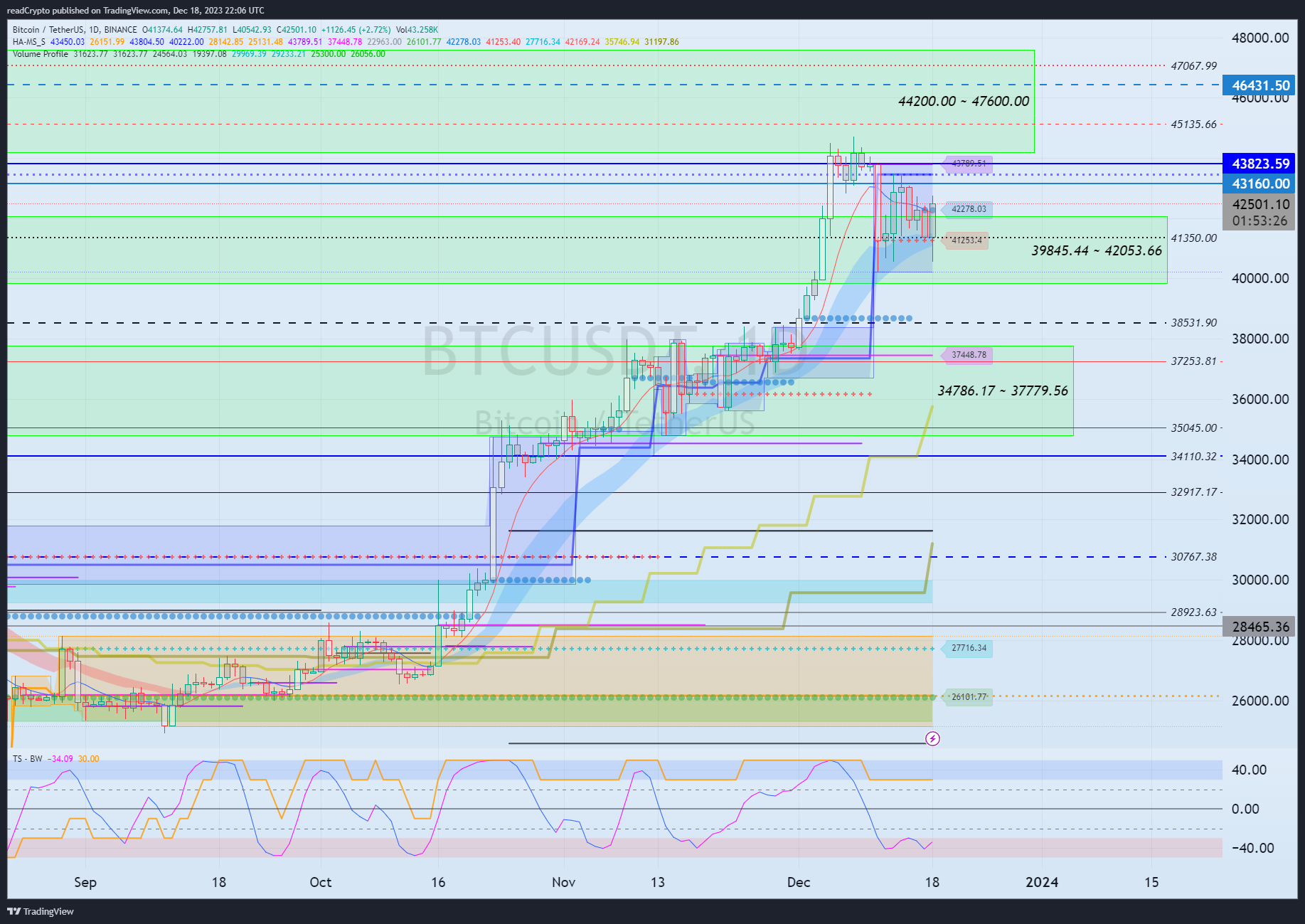Click the Nov label on time axis

point(563,882)
